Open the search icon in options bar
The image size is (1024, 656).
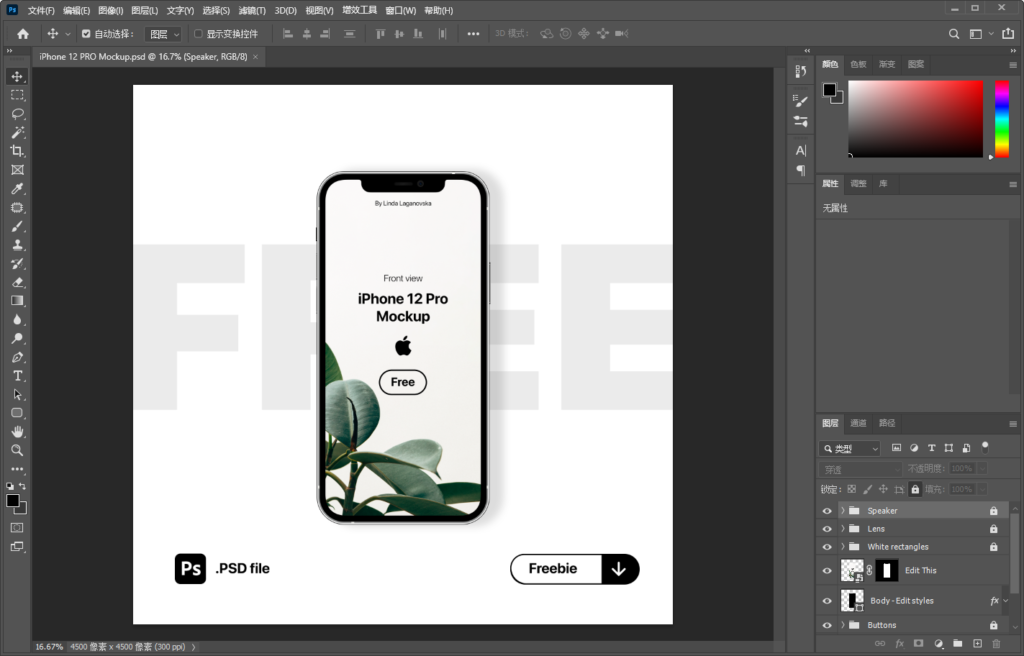click(x=954, y=34)
